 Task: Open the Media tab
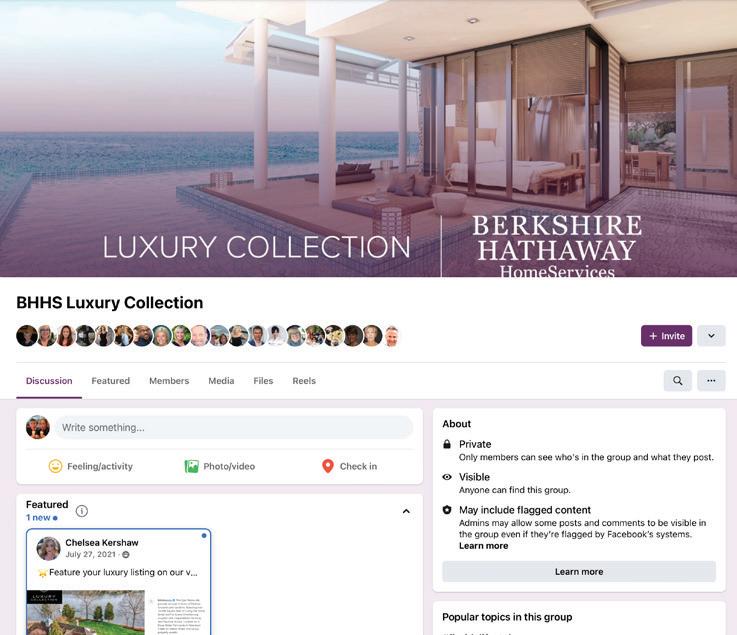click(221, 381)
